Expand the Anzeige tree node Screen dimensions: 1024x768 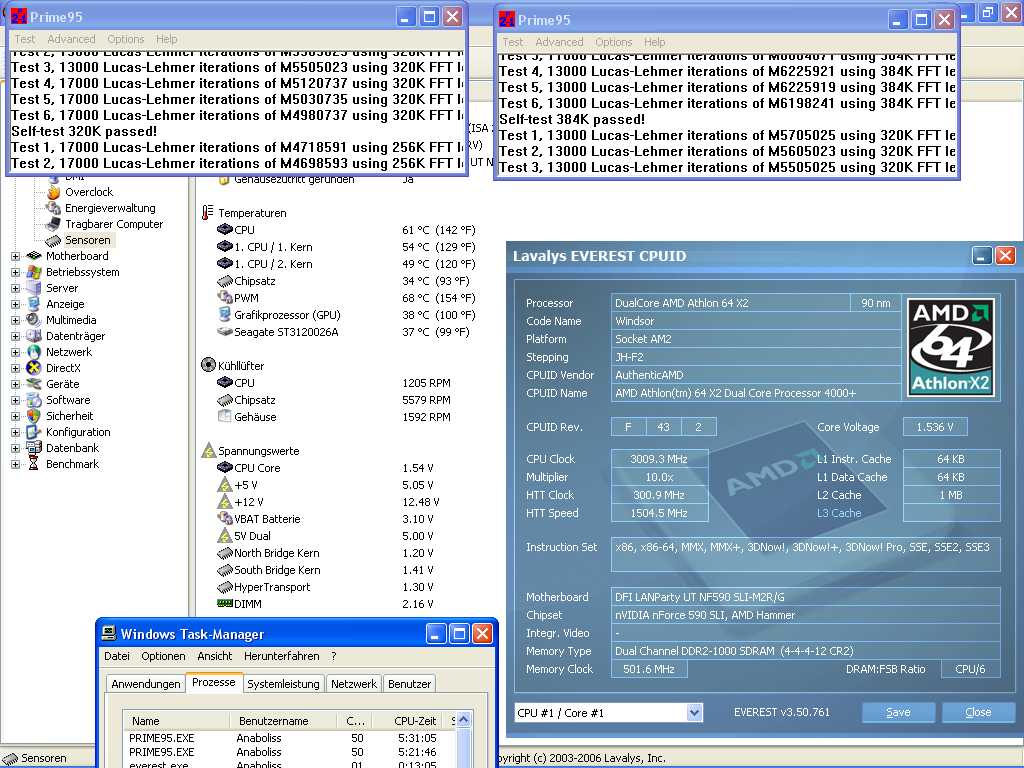16,304
